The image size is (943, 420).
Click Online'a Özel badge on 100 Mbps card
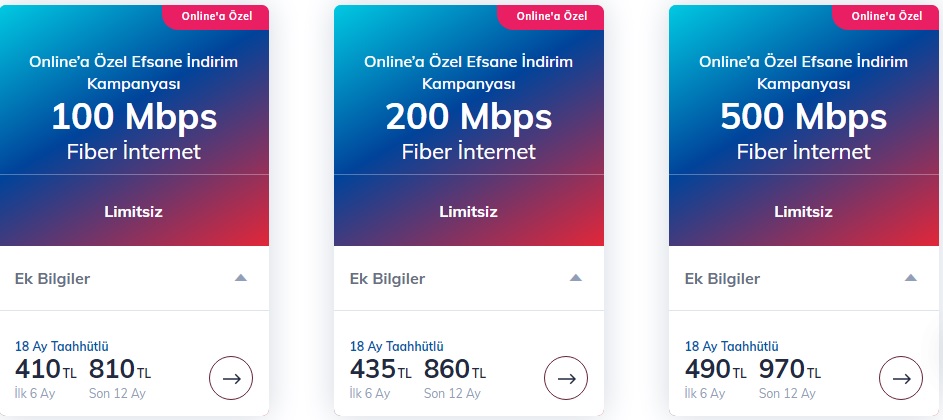(x=217, y=16)
